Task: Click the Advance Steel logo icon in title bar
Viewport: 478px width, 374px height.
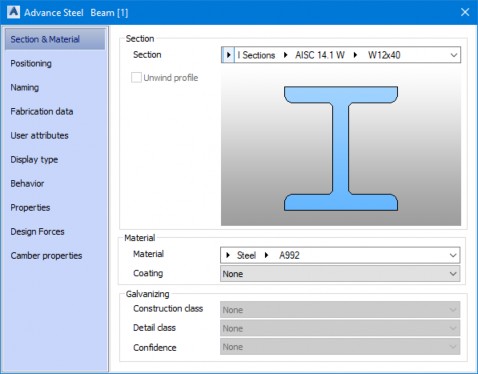Action: 14,12
